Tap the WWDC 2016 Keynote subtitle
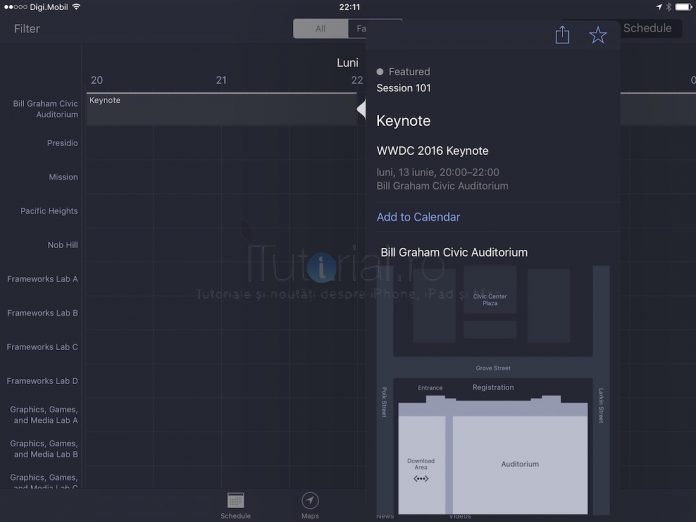This screenshot has width=696, height=522. 432,151
